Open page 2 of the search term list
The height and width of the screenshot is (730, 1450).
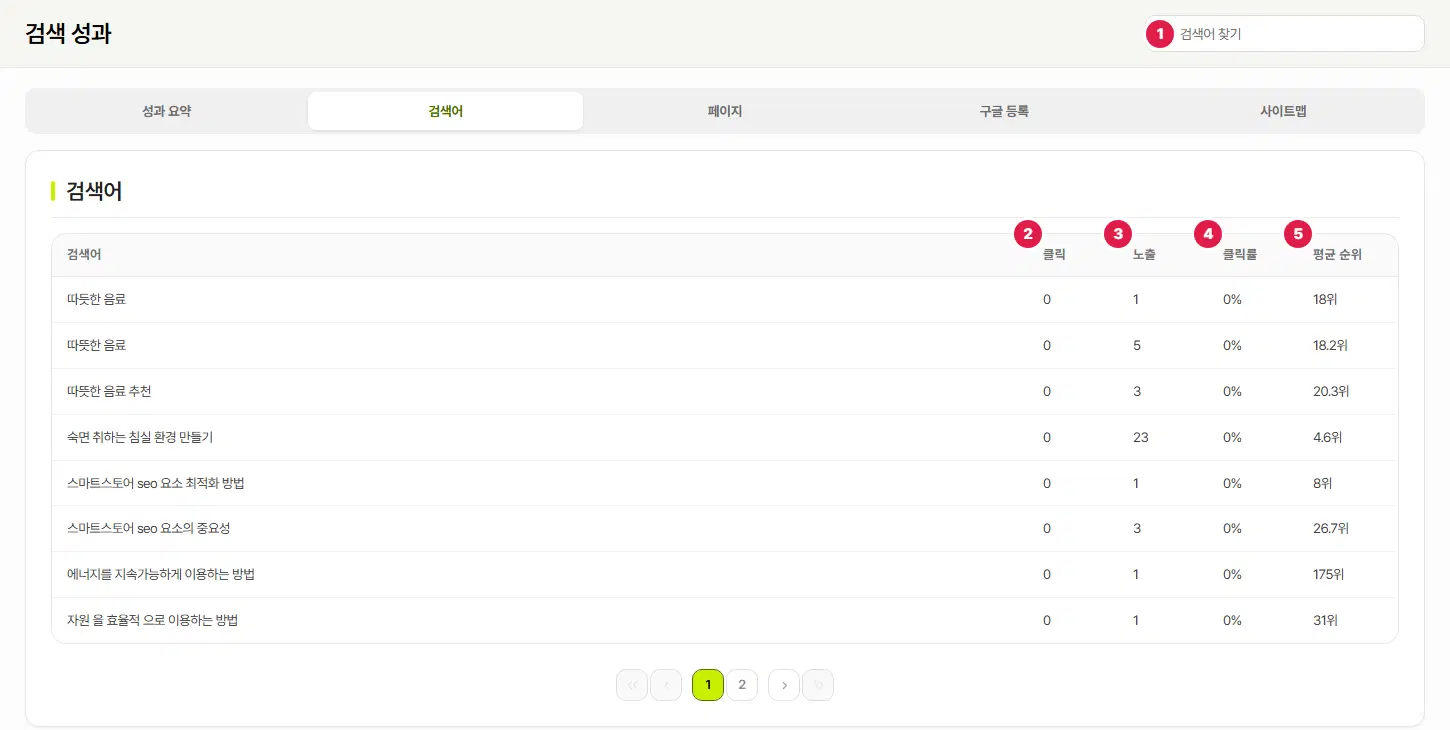point(742,685)
